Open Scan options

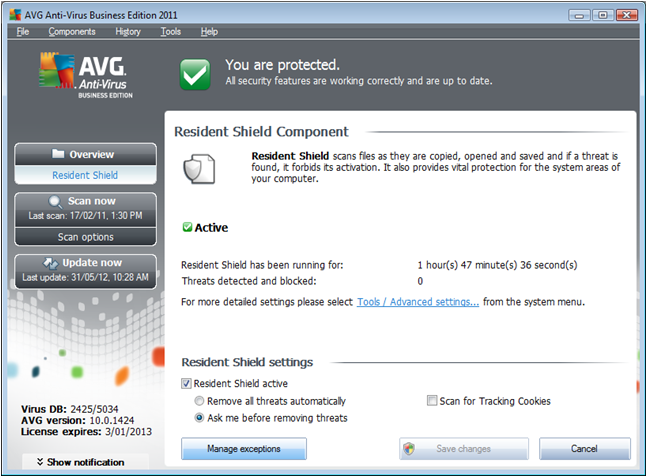click(85, 237)
